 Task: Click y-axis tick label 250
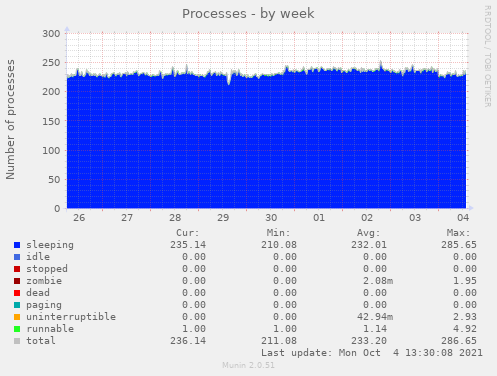coord(51,63)
